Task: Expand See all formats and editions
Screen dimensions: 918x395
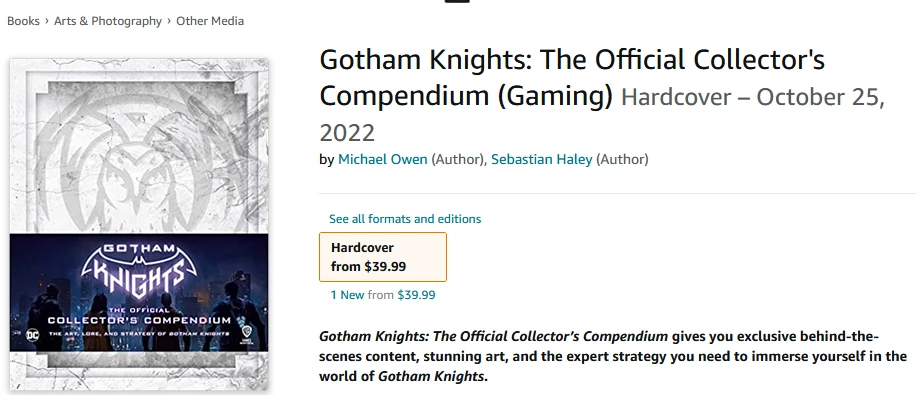Action: (x=405, y=219)
